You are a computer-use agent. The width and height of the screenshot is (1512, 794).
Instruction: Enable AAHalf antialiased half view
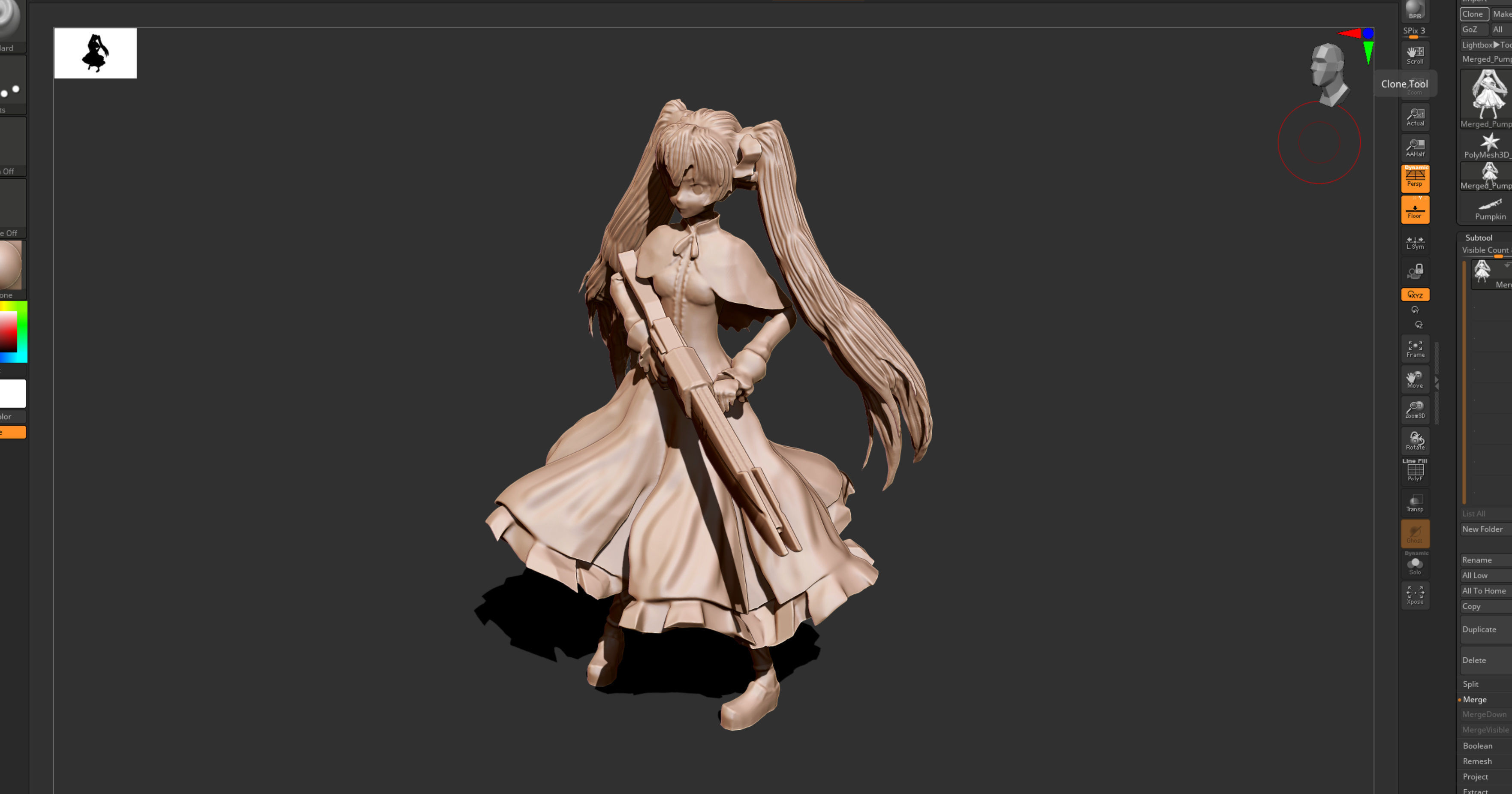[x=1415, y=148]
